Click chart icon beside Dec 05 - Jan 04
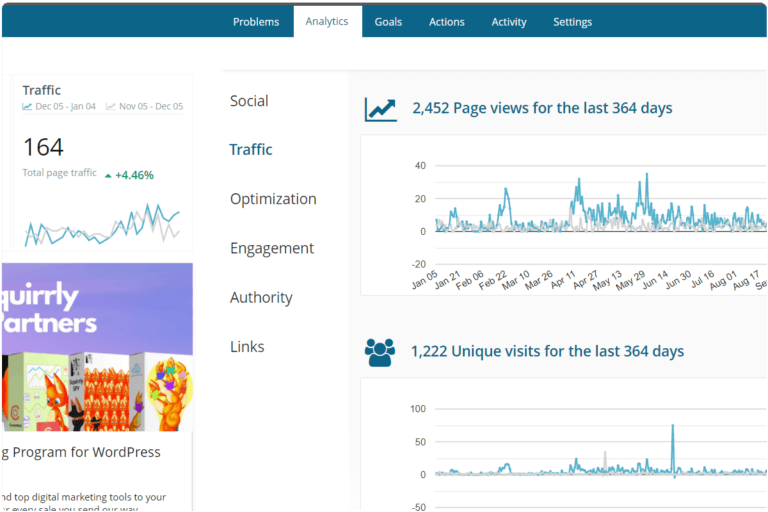 click(27, 106)
